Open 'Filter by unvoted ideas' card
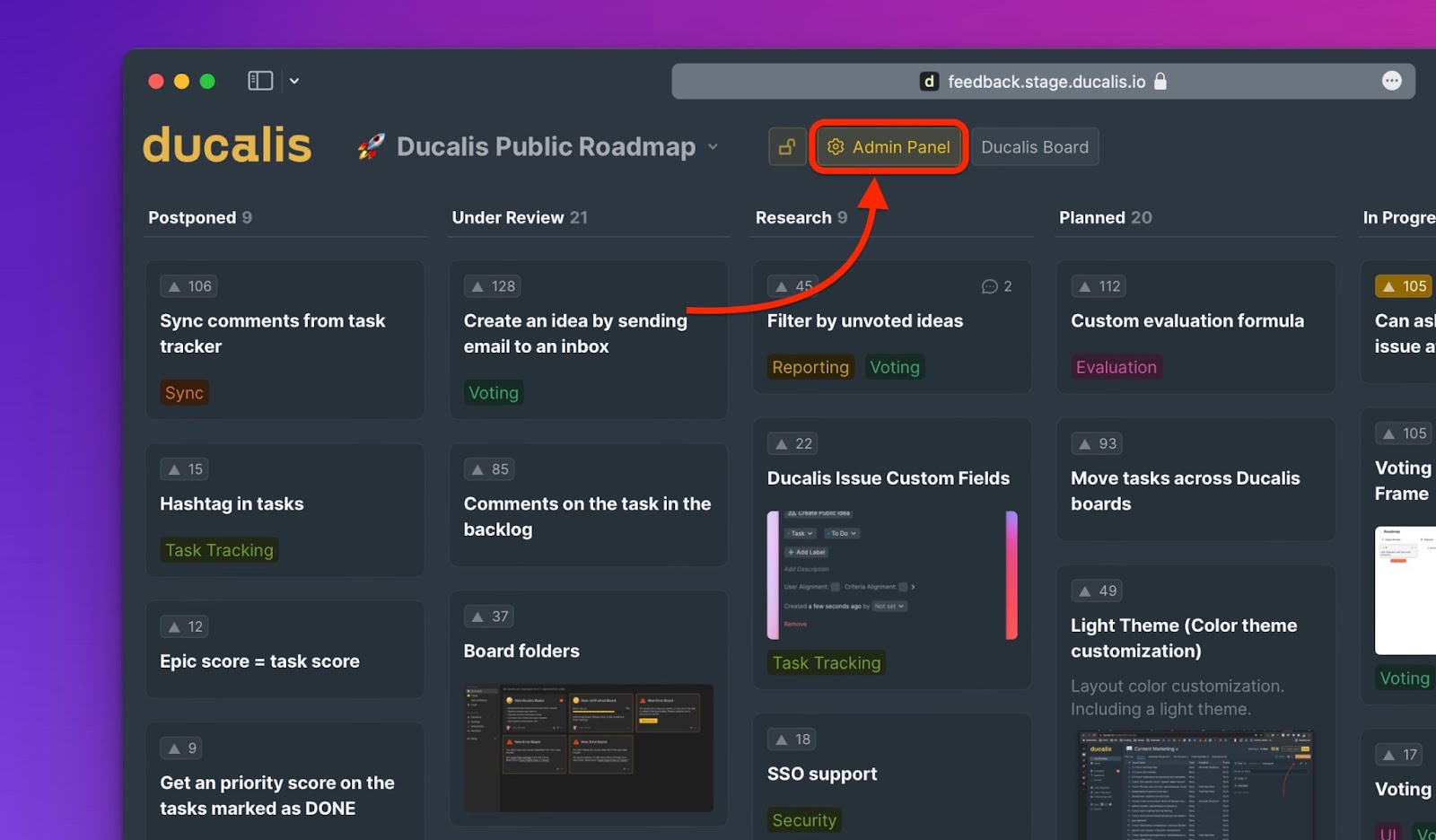 865,320
